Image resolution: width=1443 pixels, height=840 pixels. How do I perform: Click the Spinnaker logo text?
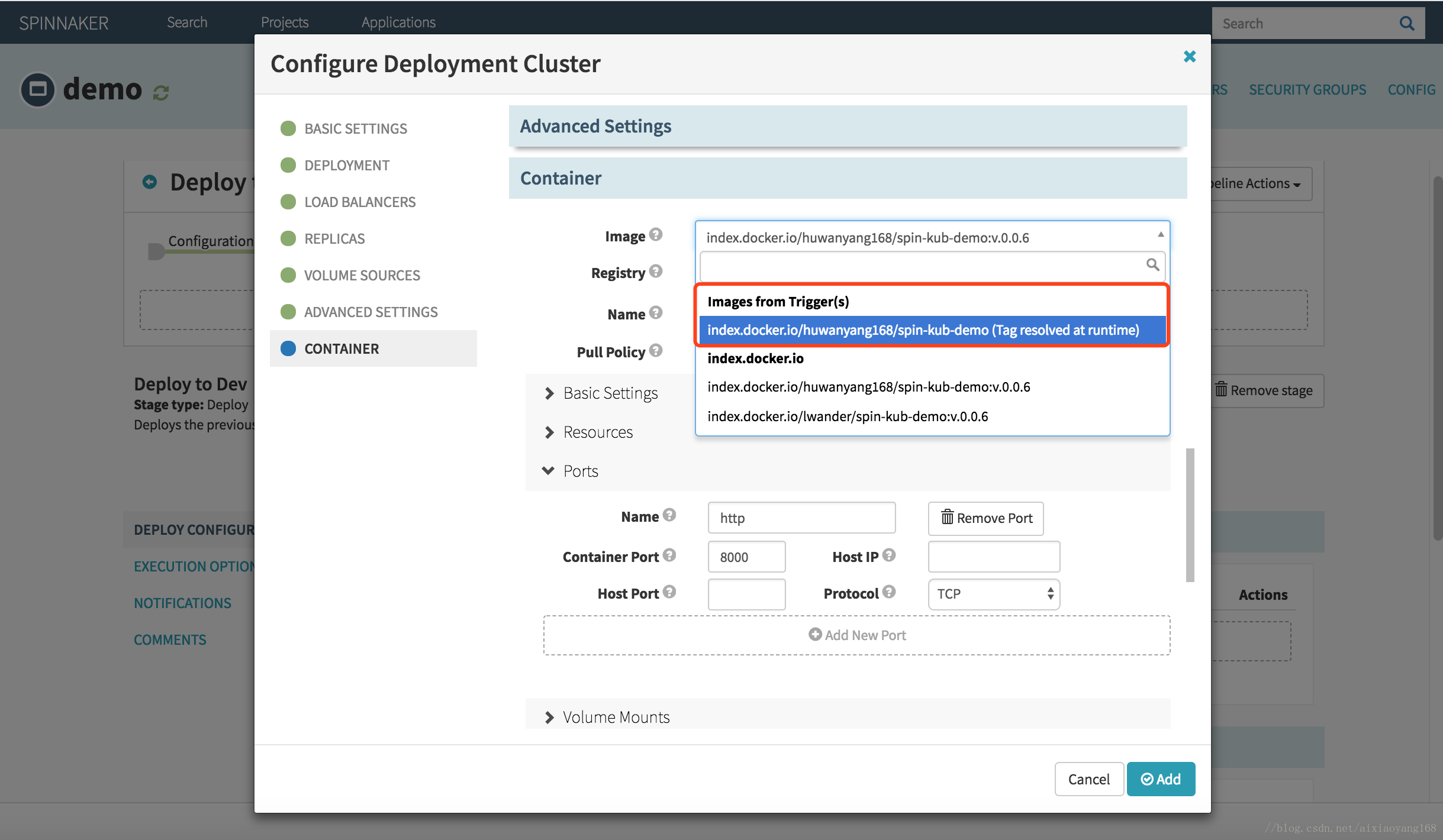point(64,23)
